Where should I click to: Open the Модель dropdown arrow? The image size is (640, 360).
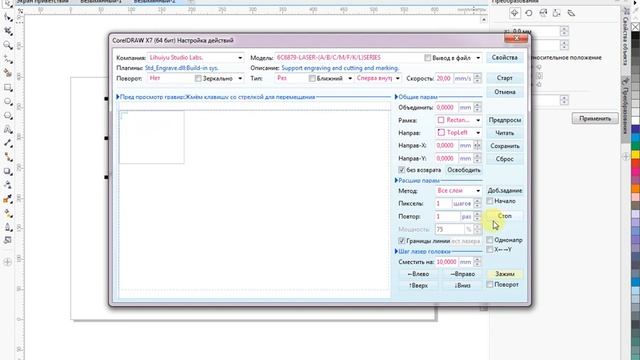click(x=478, y=58)
